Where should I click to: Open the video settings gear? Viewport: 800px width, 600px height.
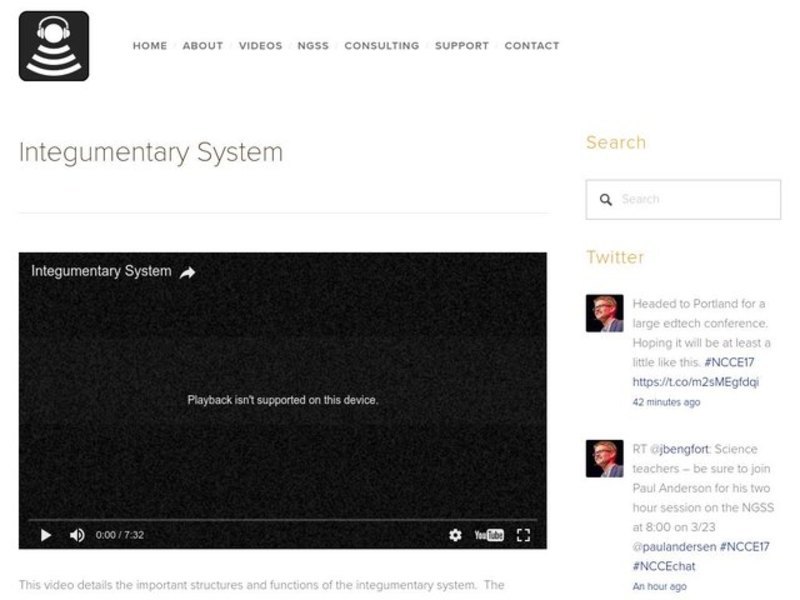click(x=456, y=537)
